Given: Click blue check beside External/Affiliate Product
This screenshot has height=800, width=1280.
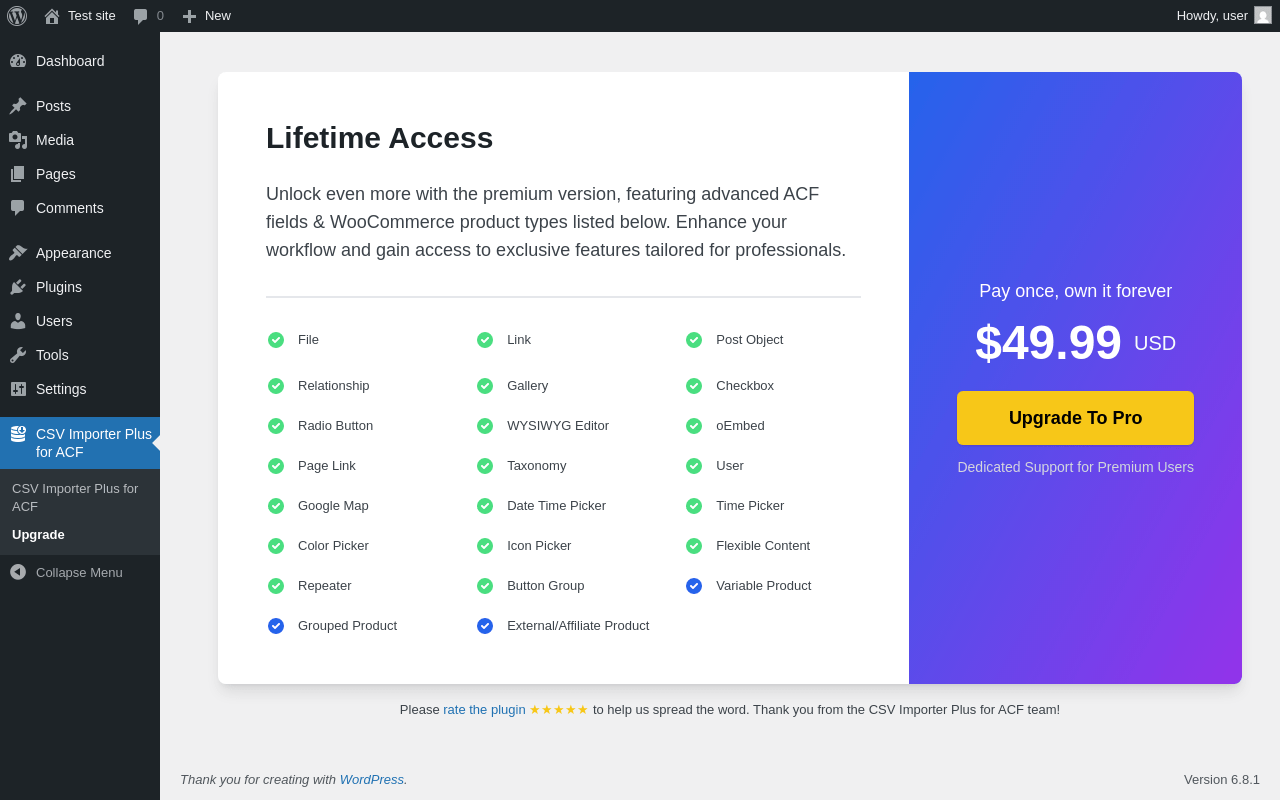Looking at the screenshot, I should 485,626.
